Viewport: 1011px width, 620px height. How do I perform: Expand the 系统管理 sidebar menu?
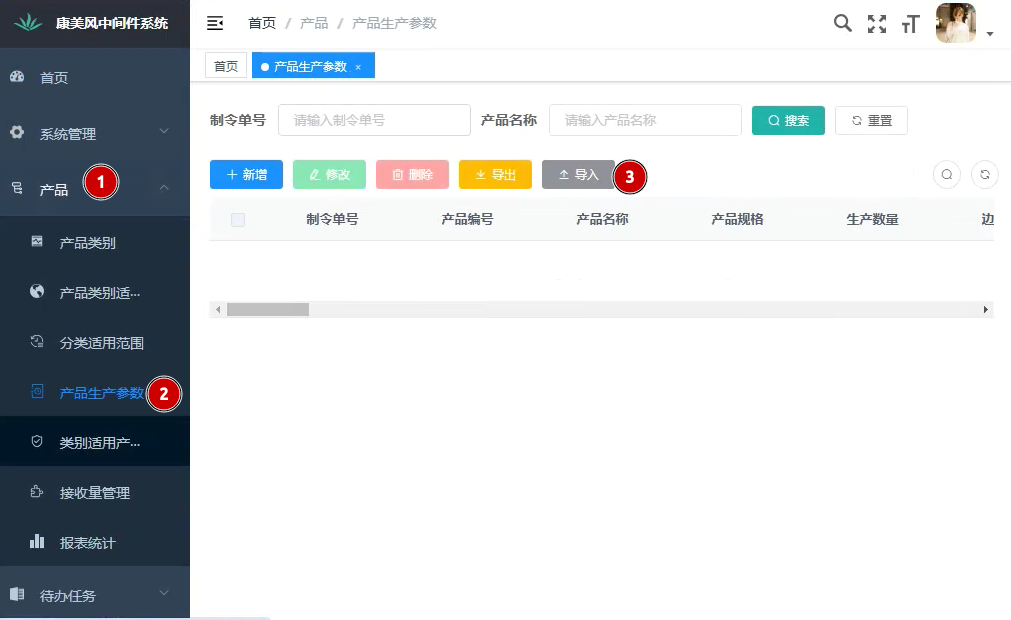click(95, 133)
